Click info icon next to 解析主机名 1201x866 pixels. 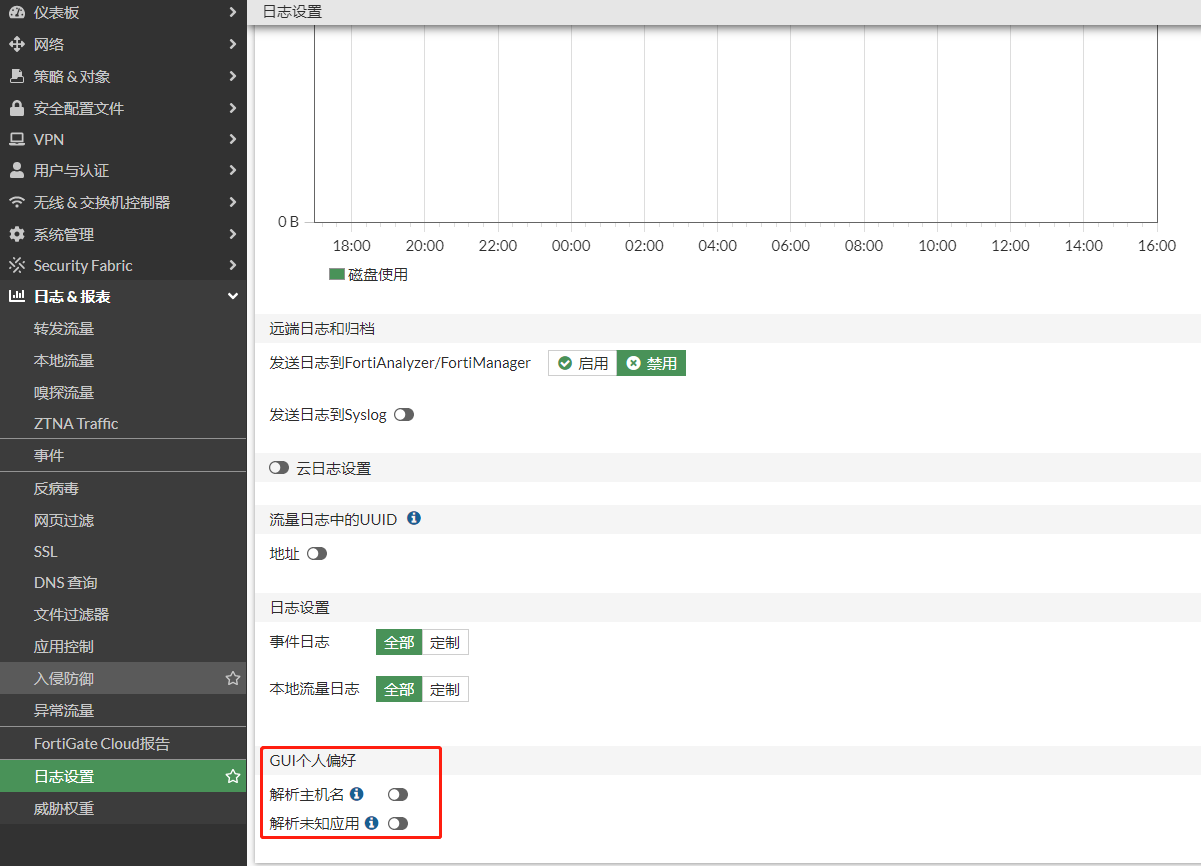point(357,794)
